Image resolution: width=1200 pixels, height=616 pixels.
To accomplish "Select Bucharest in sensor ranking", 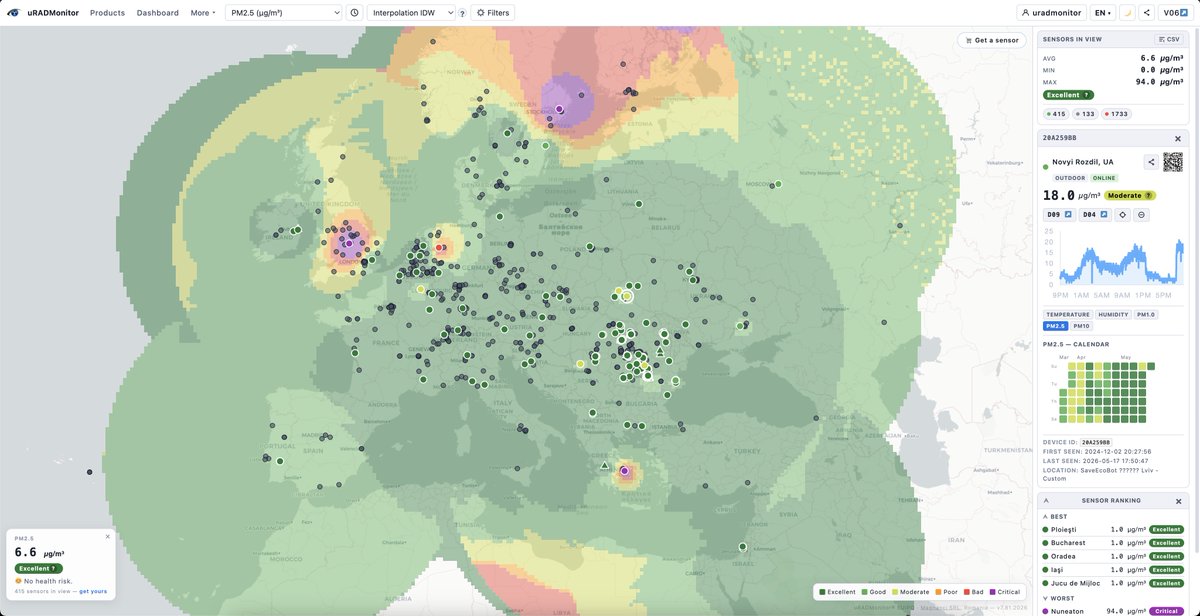I will click(x=1112, y=542).
